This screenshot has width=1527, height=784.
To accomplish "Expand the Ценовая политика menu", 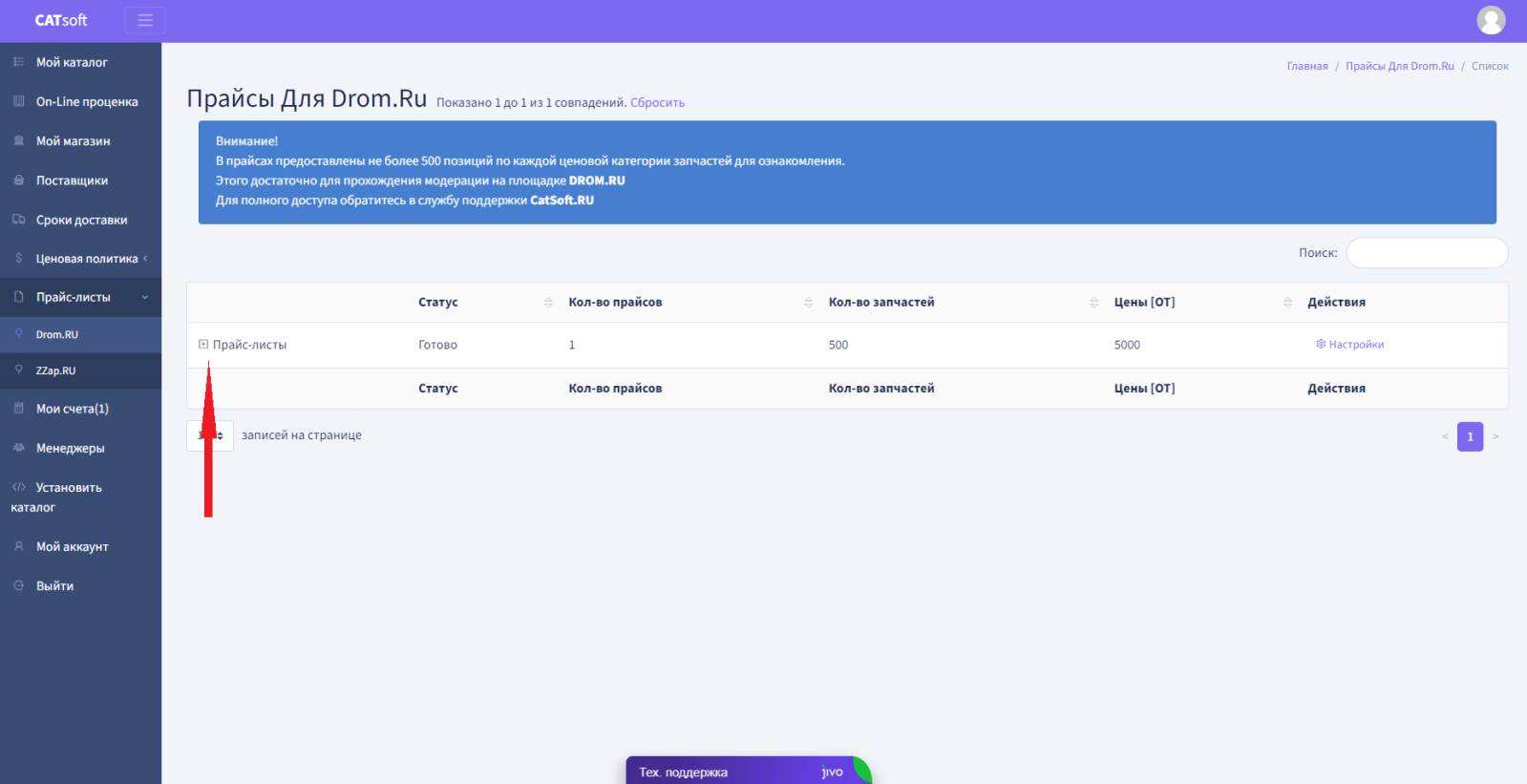I will click(145, 259).
